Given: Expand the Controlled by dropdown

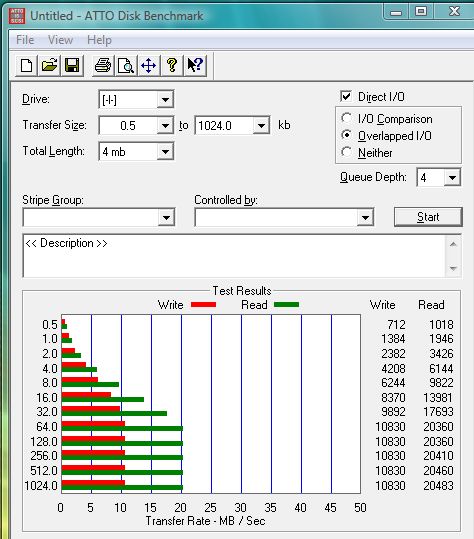Looking at the screenshot, I should (x=365, y=217).
